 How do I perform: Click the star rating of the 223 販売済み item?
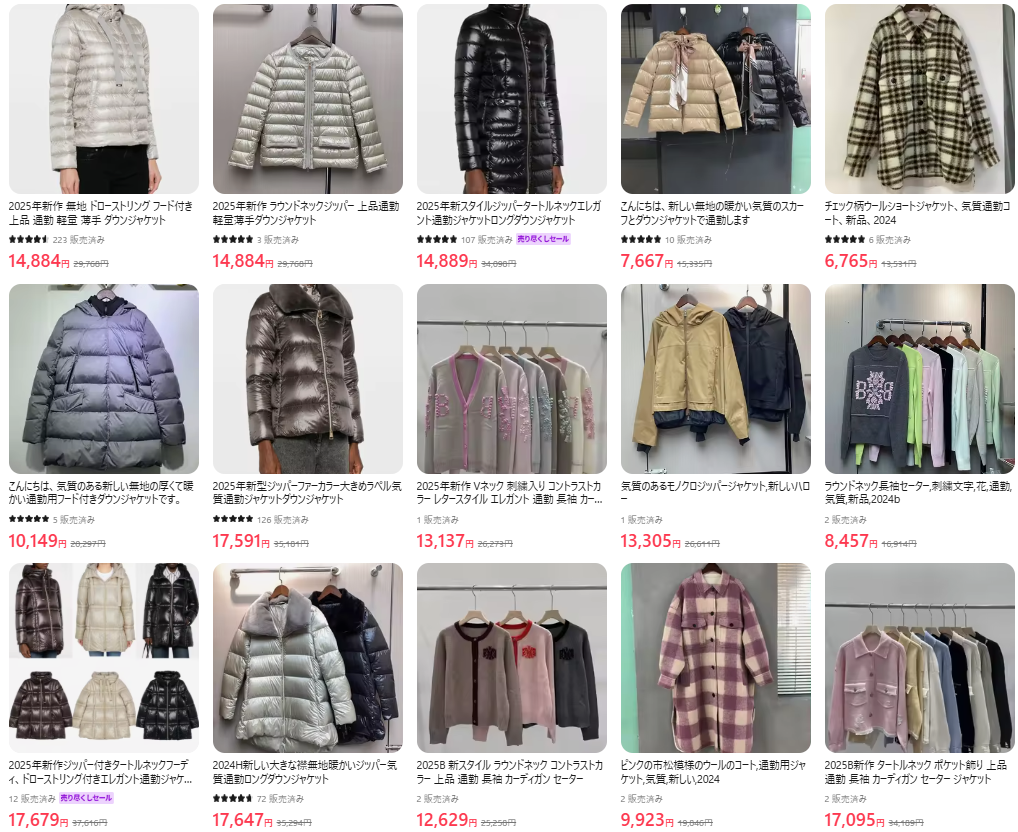(29, 239)
